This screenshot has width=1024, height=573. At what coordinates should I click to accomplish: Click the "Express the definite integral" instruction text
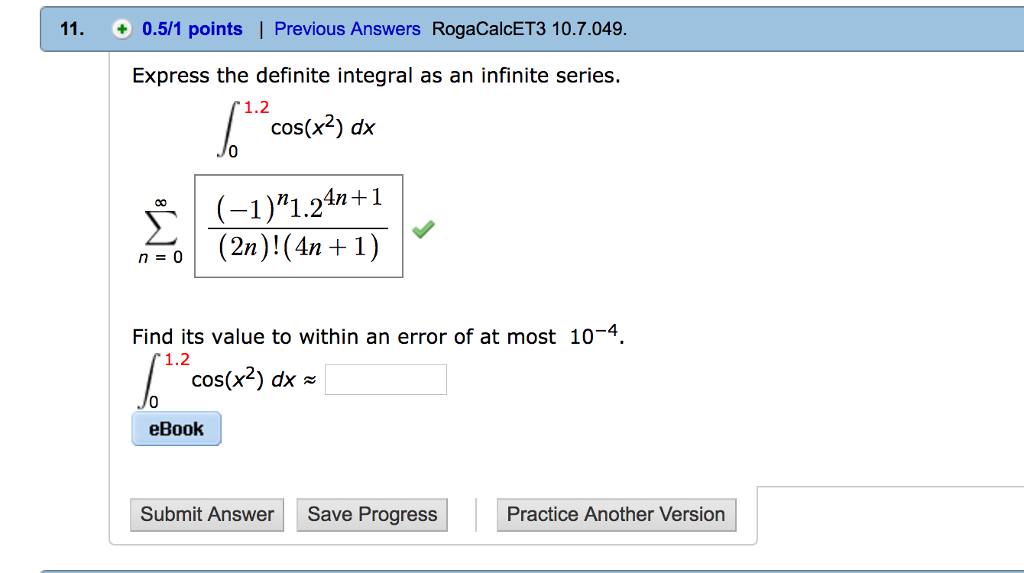pyautogui.click(x=376, y=76)
